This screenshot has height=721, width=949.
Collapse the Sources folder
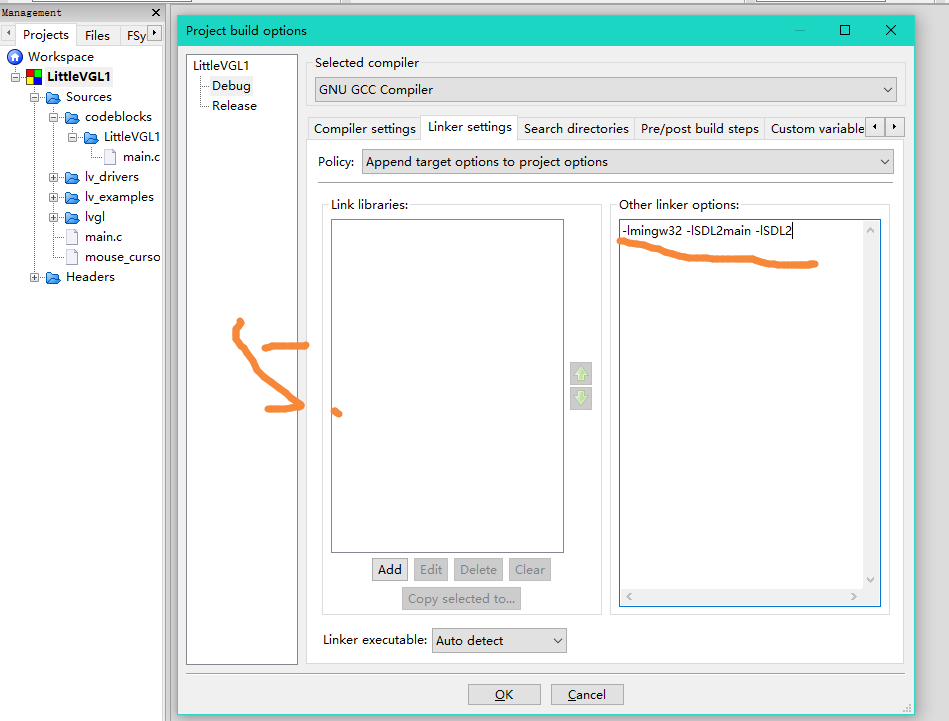[x=34, y=97]
